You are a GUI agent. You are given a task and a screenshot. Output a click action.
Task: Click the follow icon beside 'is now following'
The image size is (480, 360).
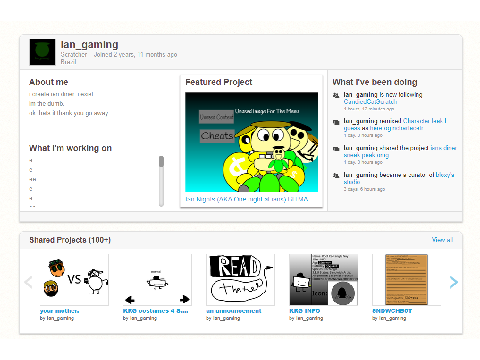[336, 95]
